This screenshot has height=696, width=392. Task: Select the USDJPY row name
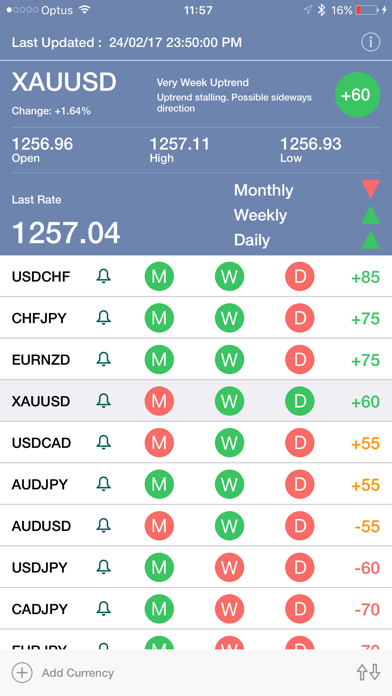(x=40, y=567)
